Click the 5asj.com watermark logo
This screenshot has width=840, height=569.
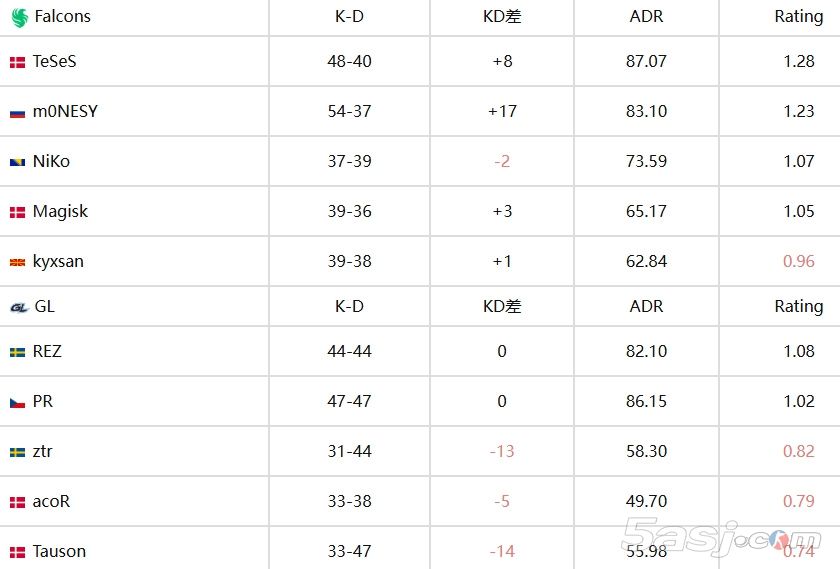718,535
